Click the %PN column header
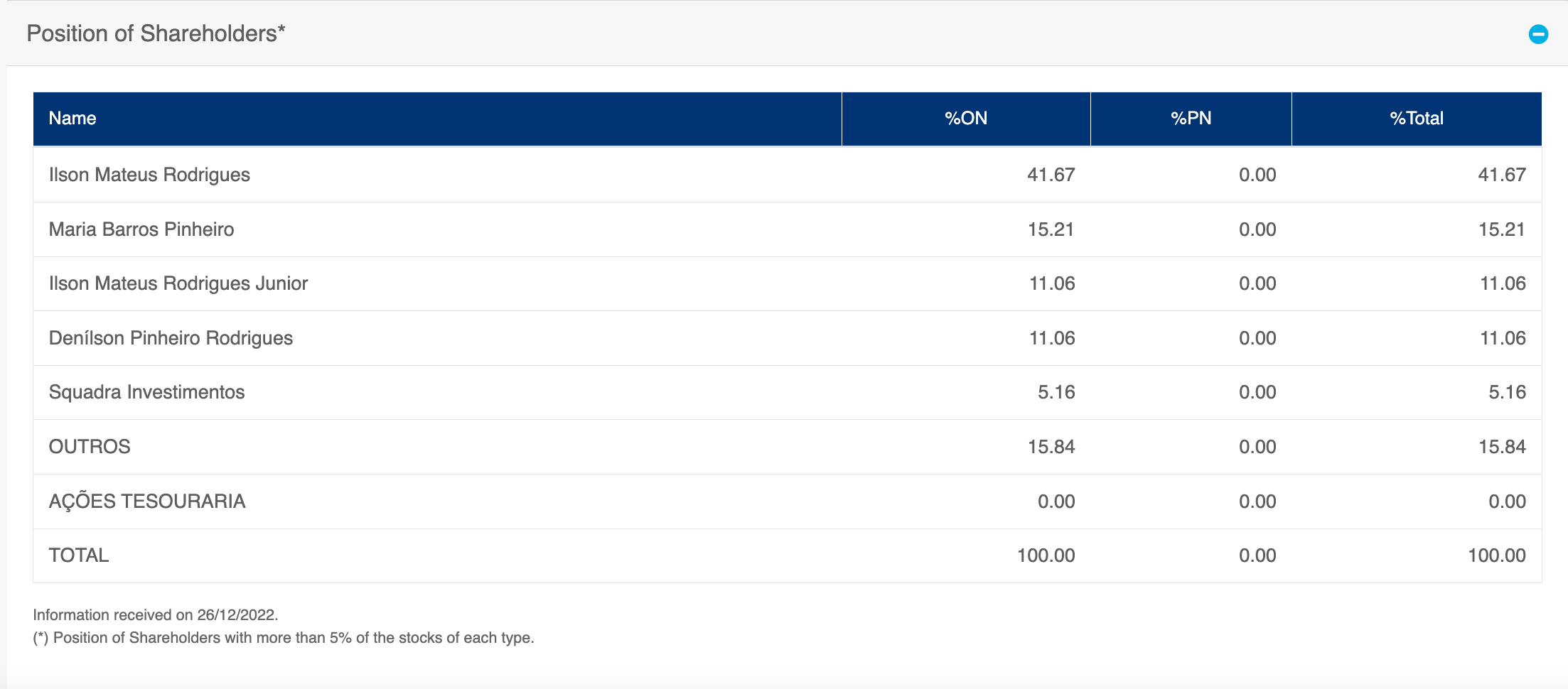Screen dimensions: 1568x689 point(1191,118)
